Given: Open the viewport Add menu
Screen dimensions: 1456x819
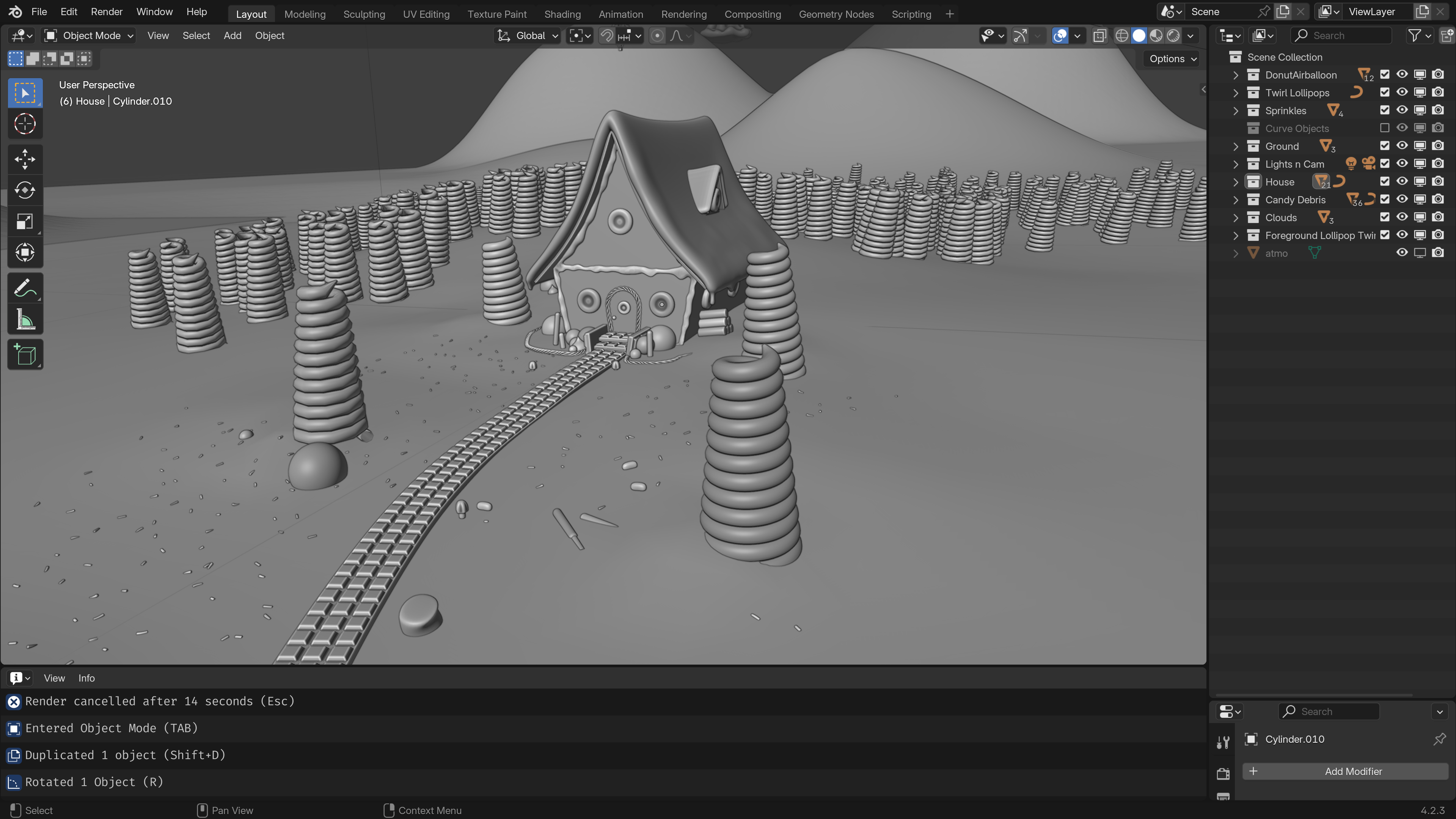Looking at the screenshot, I should [x=232, y=36].
